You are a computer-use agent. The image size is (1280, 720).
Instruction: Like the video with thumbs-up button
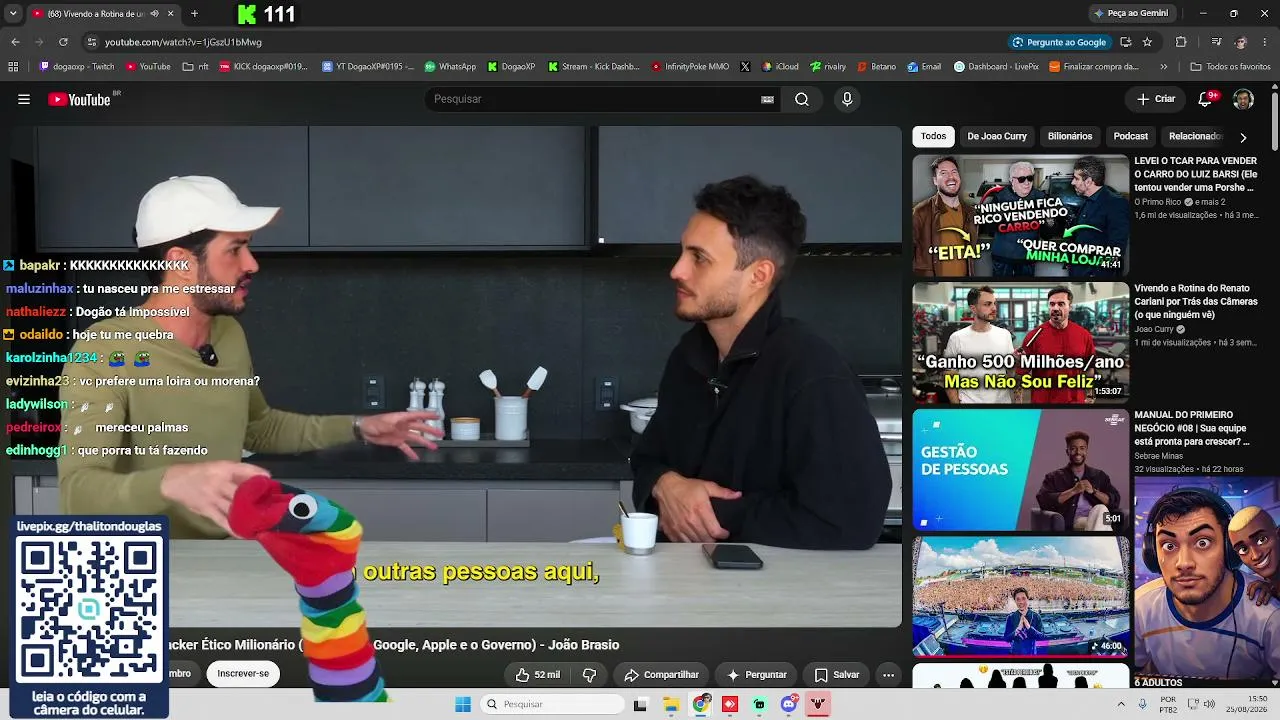click(x=538, y=675)
